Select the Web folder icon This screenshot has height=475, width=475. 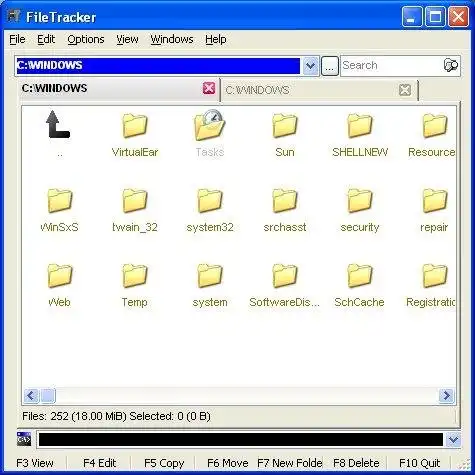(x=60, y=276)
